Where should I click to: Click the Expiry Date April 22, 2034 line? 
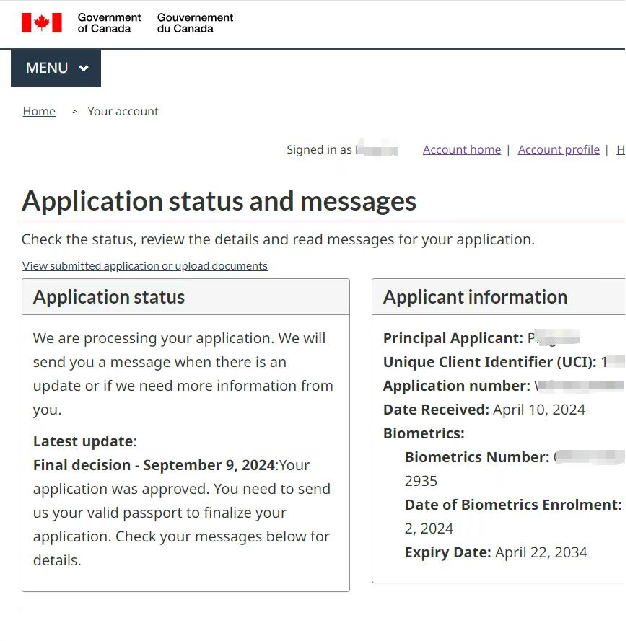[x=495, y=552]
